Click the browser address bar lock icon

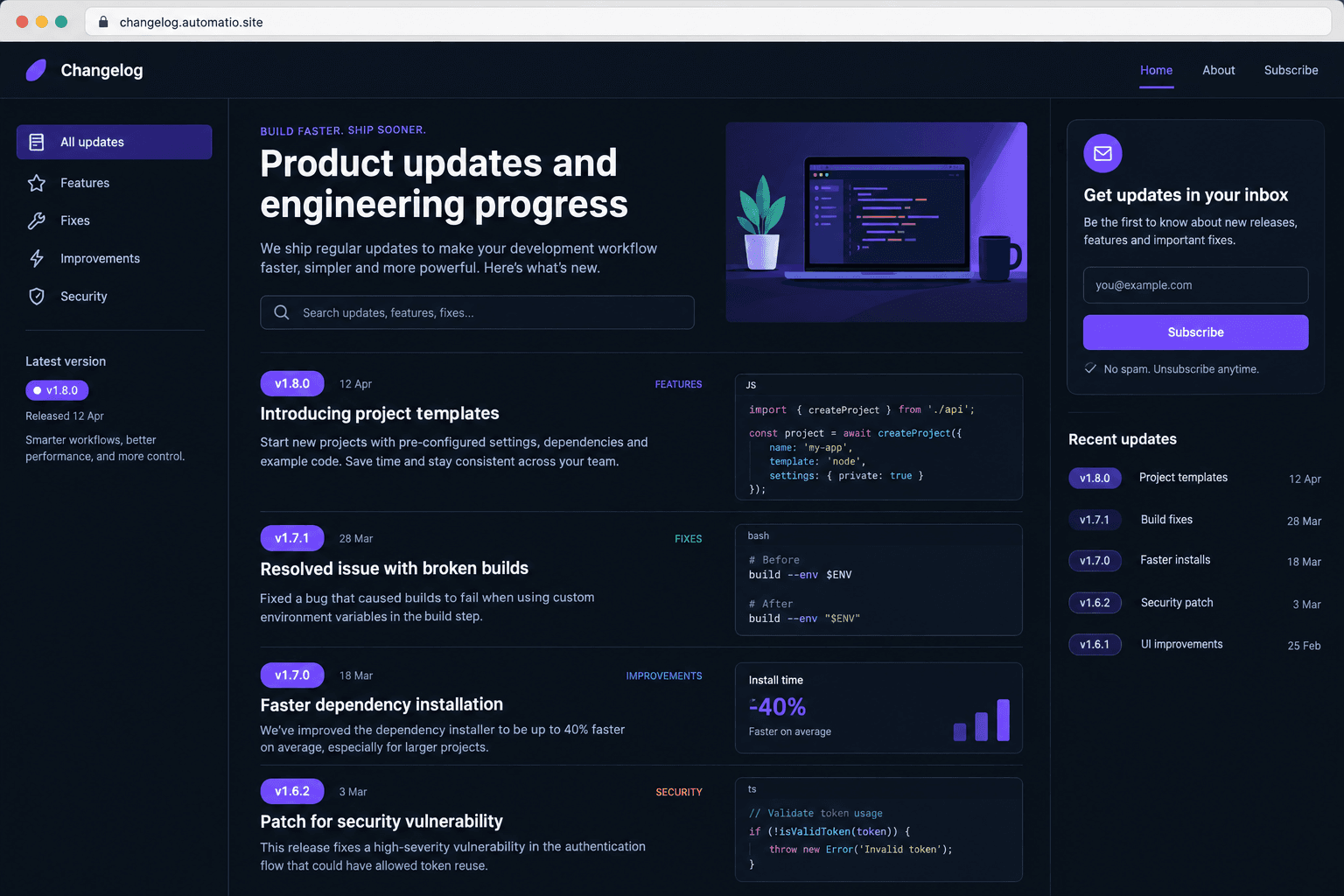tap(103, 22)
